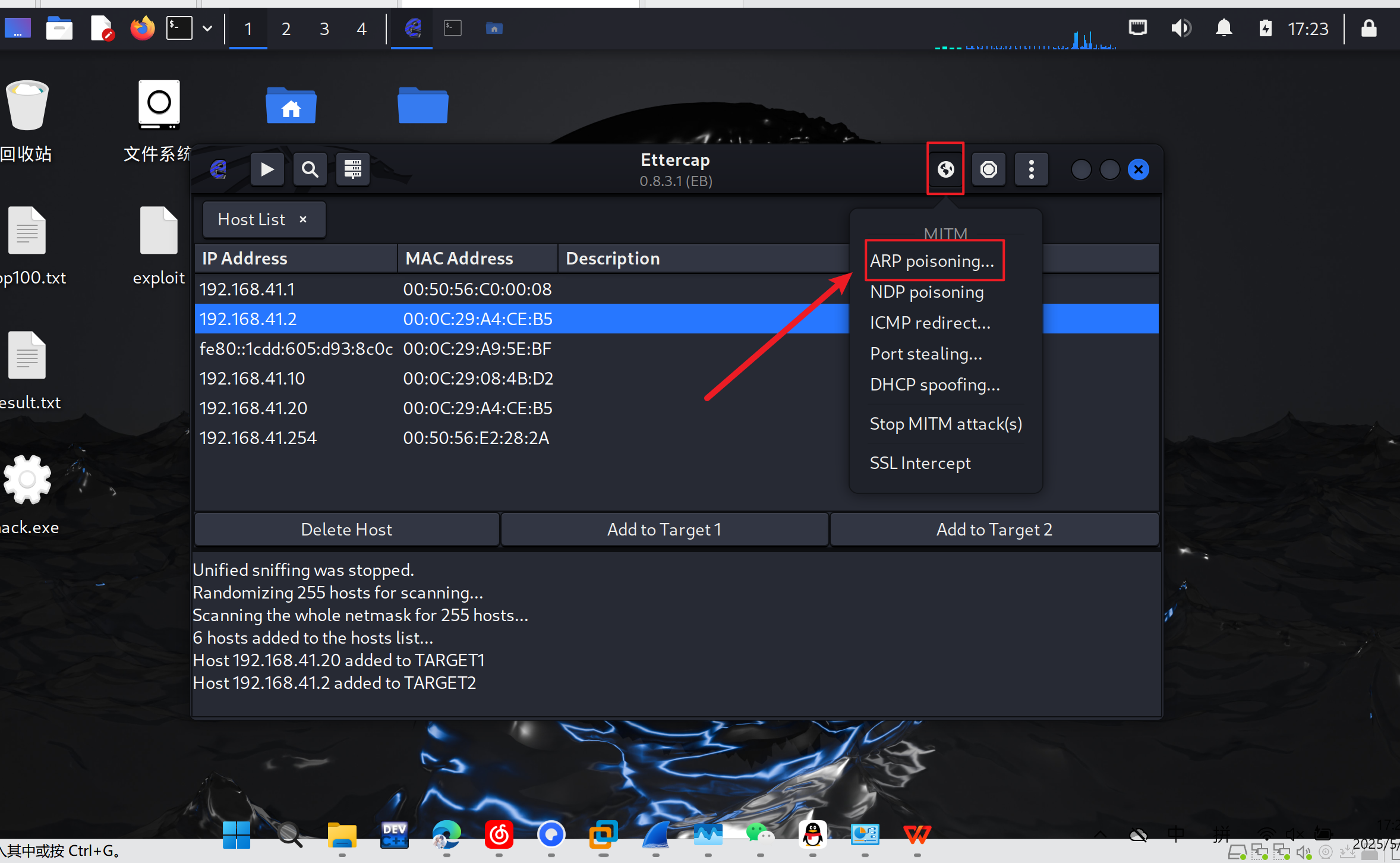Click the stop MITM circle icon
This screenshot has width=1400, height=863.
[x=989, y=169]
